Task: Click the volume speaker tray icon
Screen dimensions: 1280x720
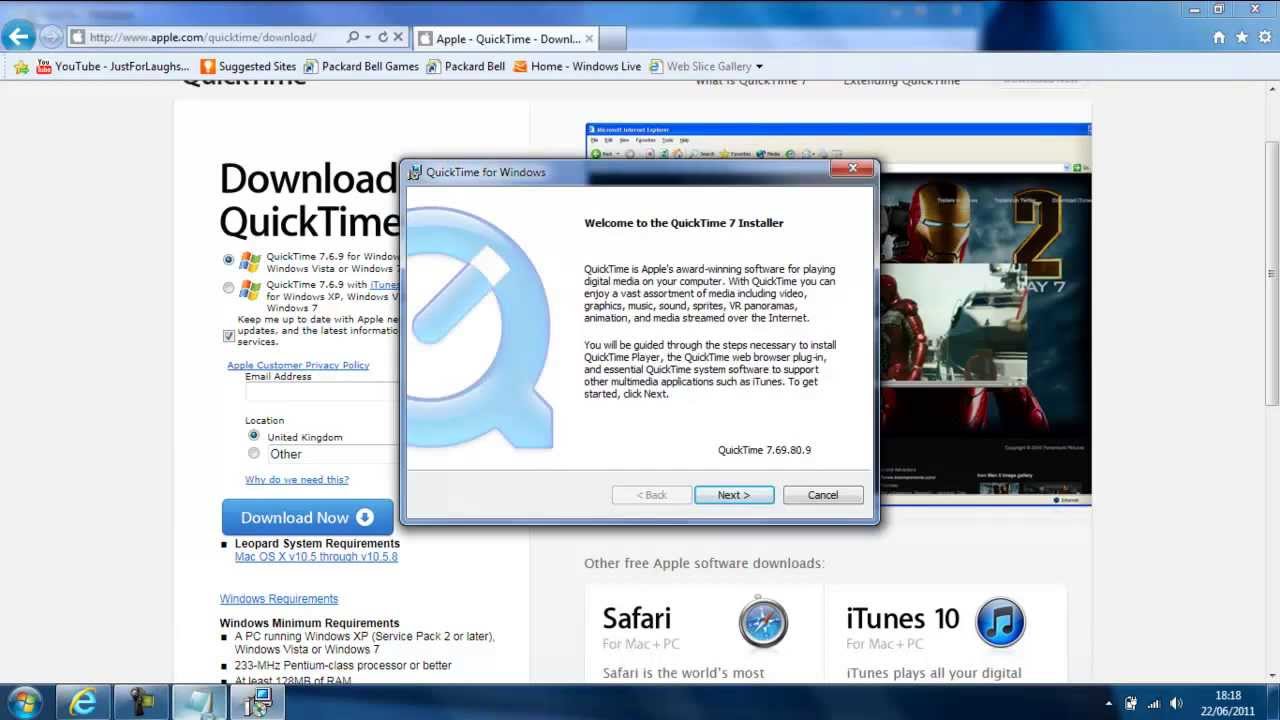Action: point(1176,703)
